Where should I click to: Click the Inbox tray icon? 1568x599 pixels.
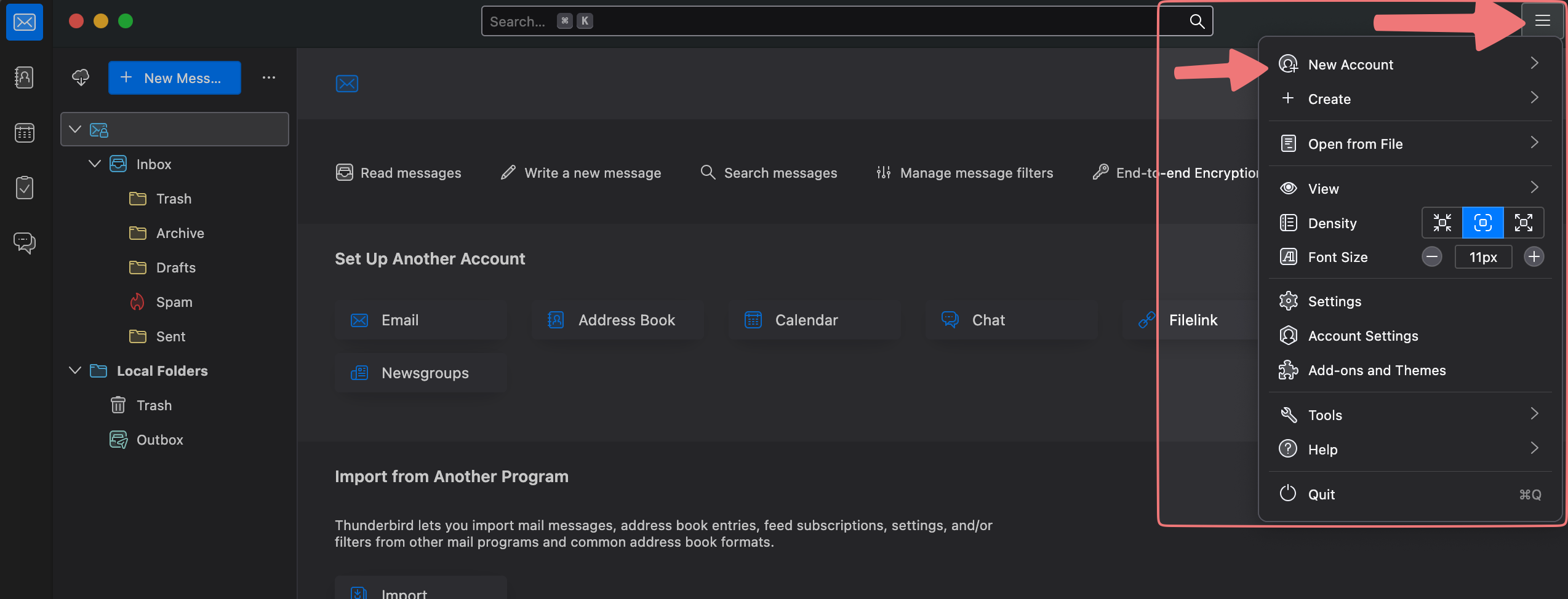pos(118,164)
